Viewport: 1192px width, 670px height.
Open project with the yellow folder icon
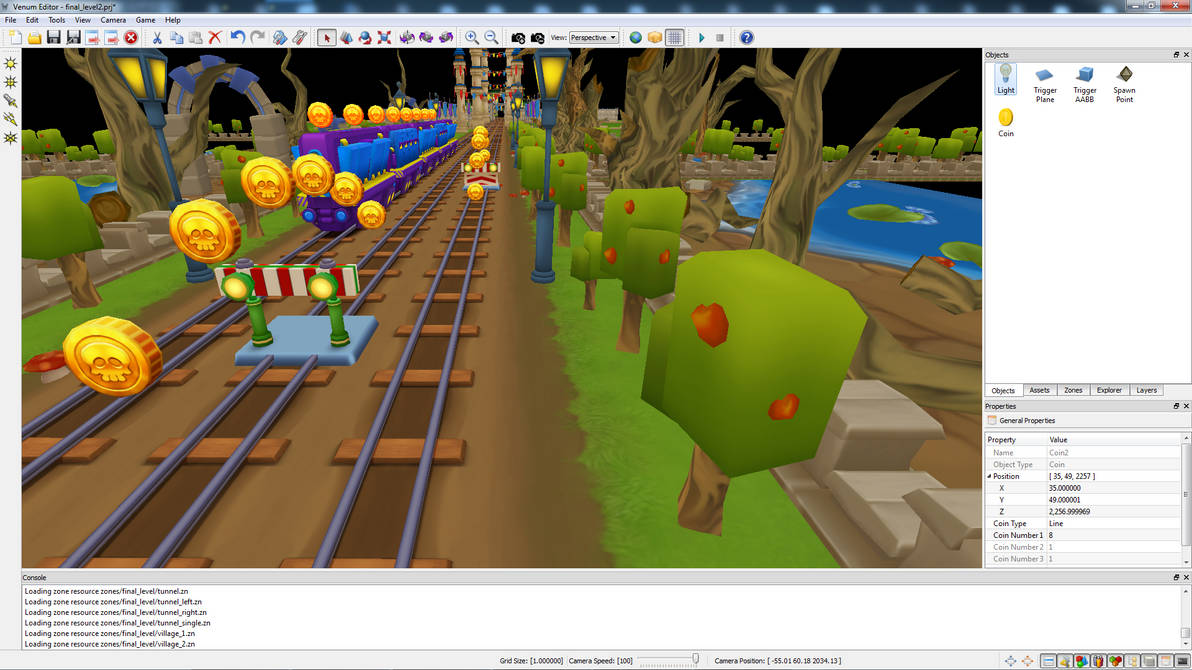pyautogui.click(x=34, y=37)
